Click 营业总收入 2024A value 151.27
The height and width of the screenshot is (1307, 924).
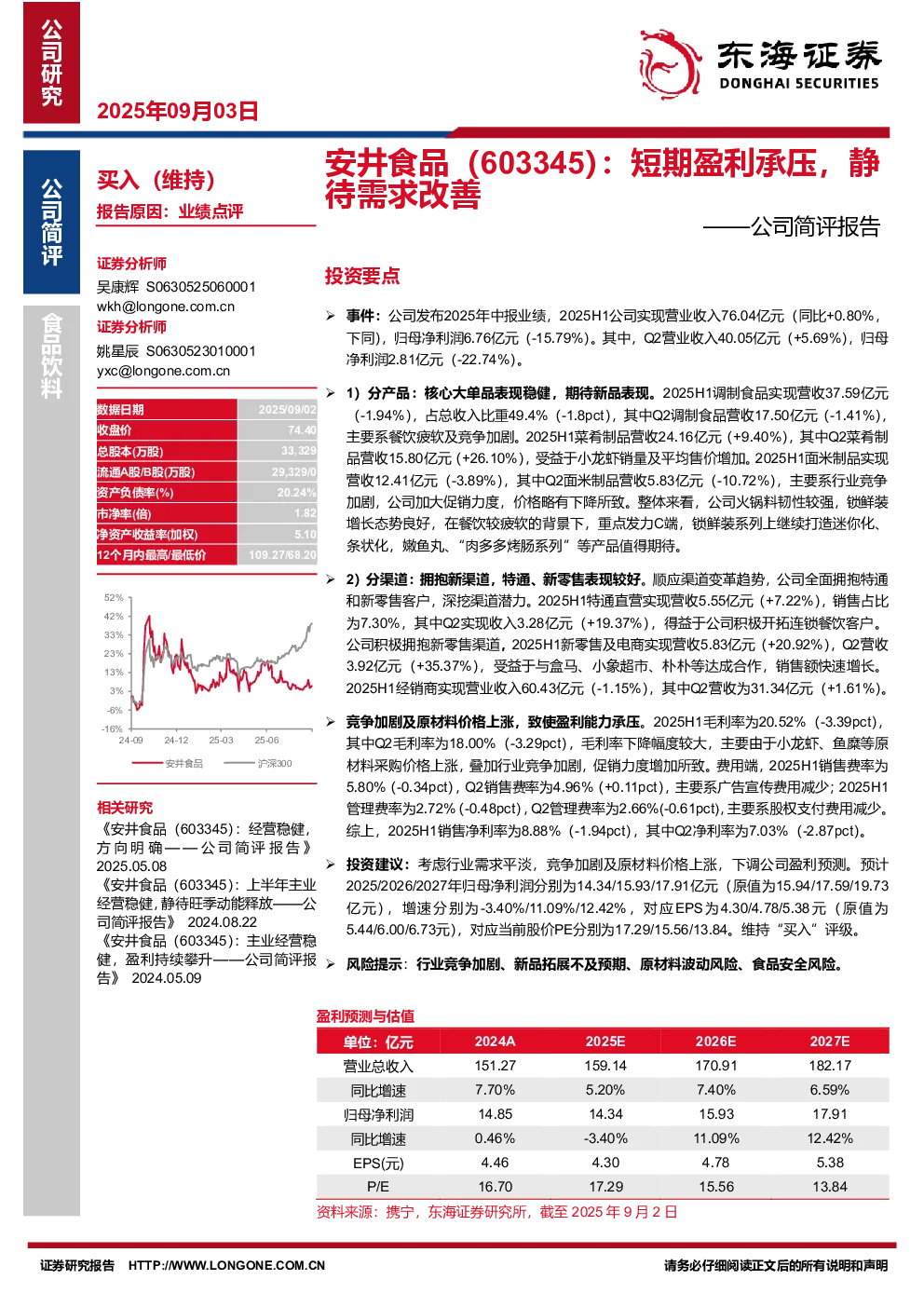495,1066
